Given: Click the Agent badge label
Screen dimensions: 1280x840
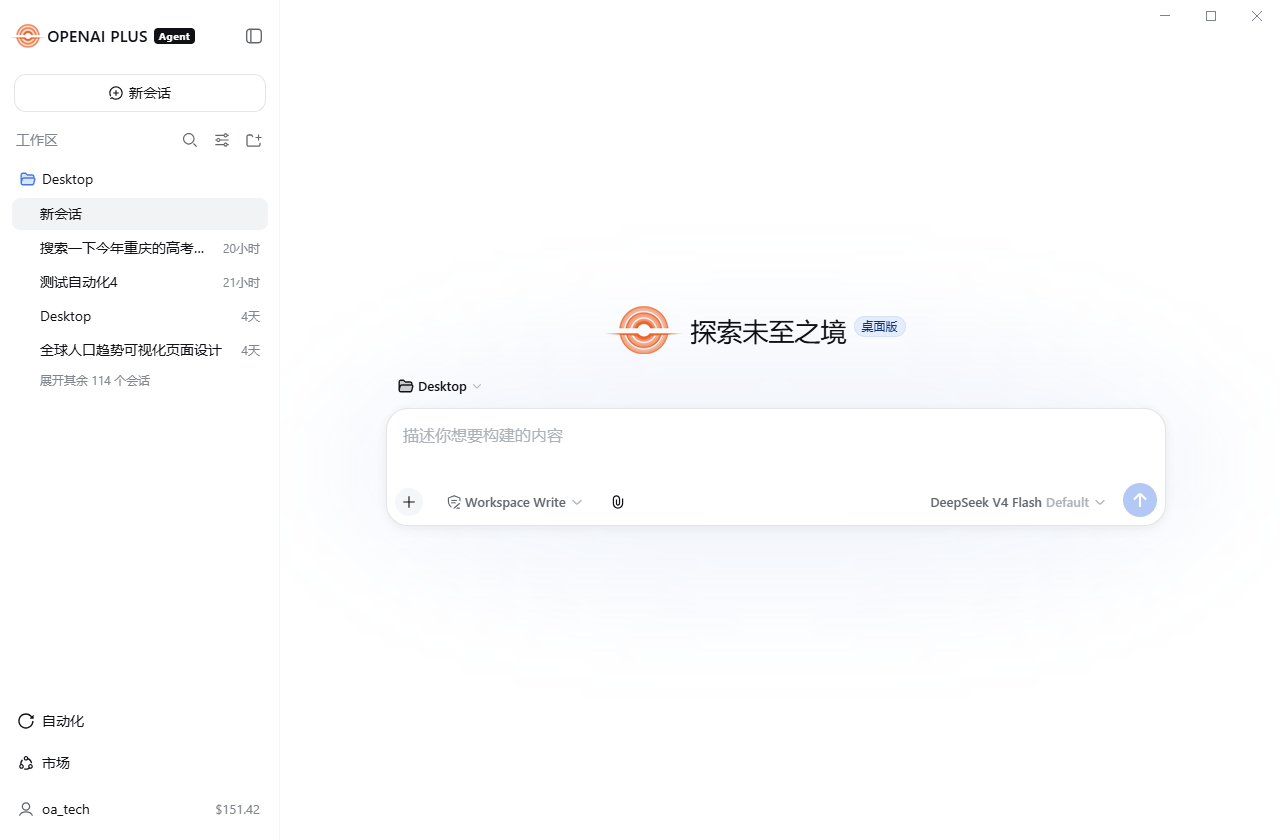Looking at the screenshot, I should [175, 36].
